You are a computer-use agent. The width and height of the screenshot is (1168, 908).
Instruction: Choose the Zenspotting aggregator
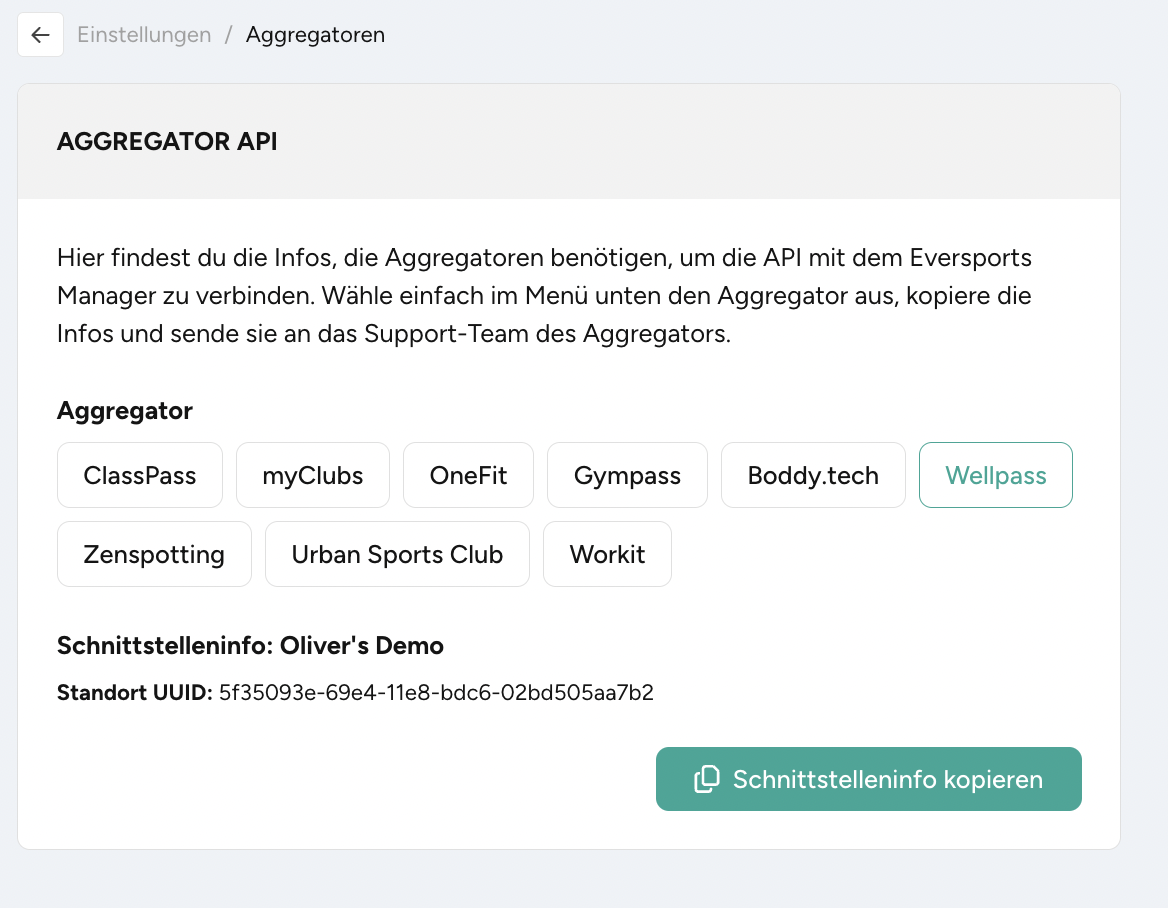tap(154, 554)
